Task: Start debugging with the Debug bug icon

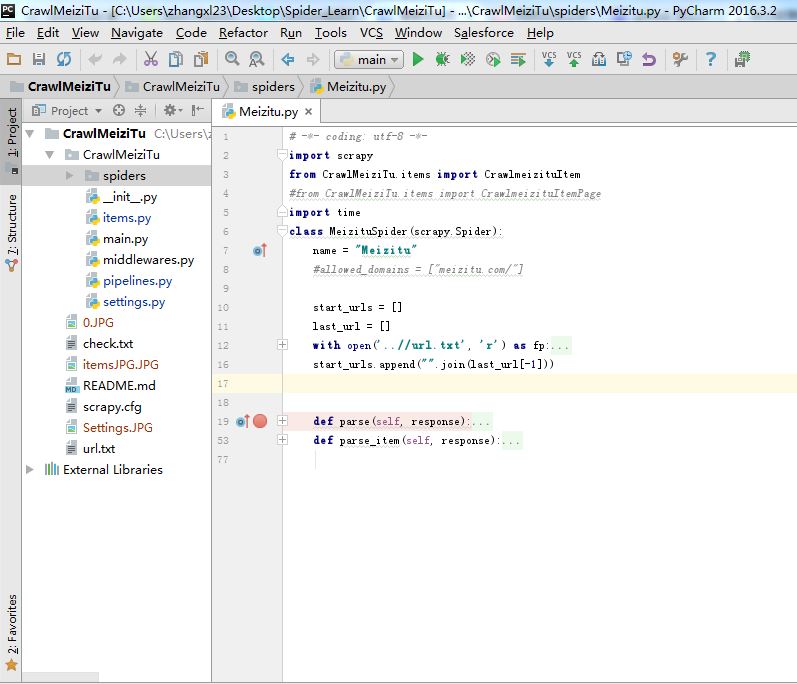Action: [442, 60]
